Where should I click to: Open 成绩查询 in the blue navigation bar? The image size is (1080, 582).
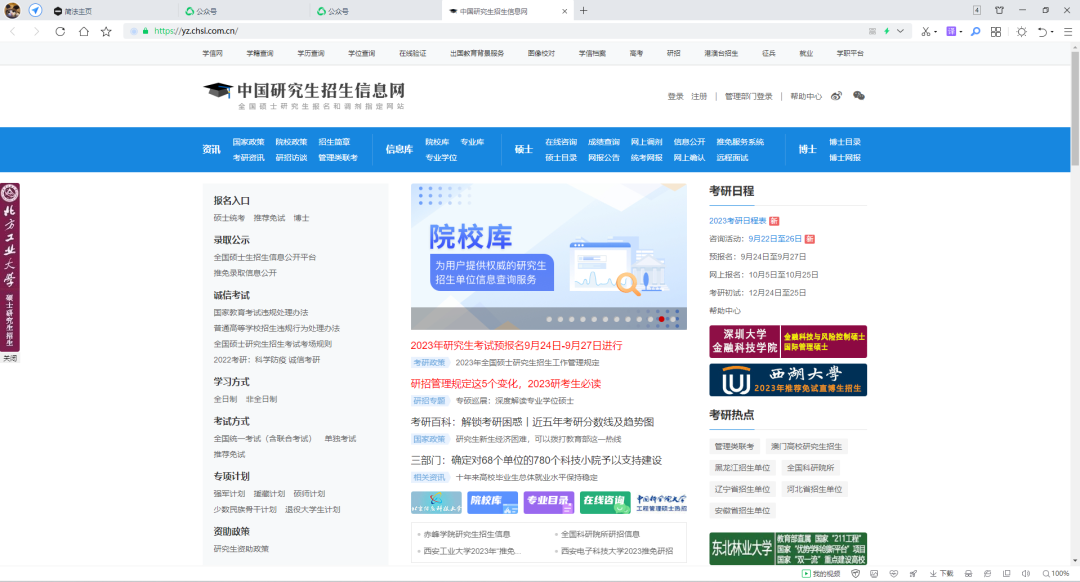click(x=603, y=142)
